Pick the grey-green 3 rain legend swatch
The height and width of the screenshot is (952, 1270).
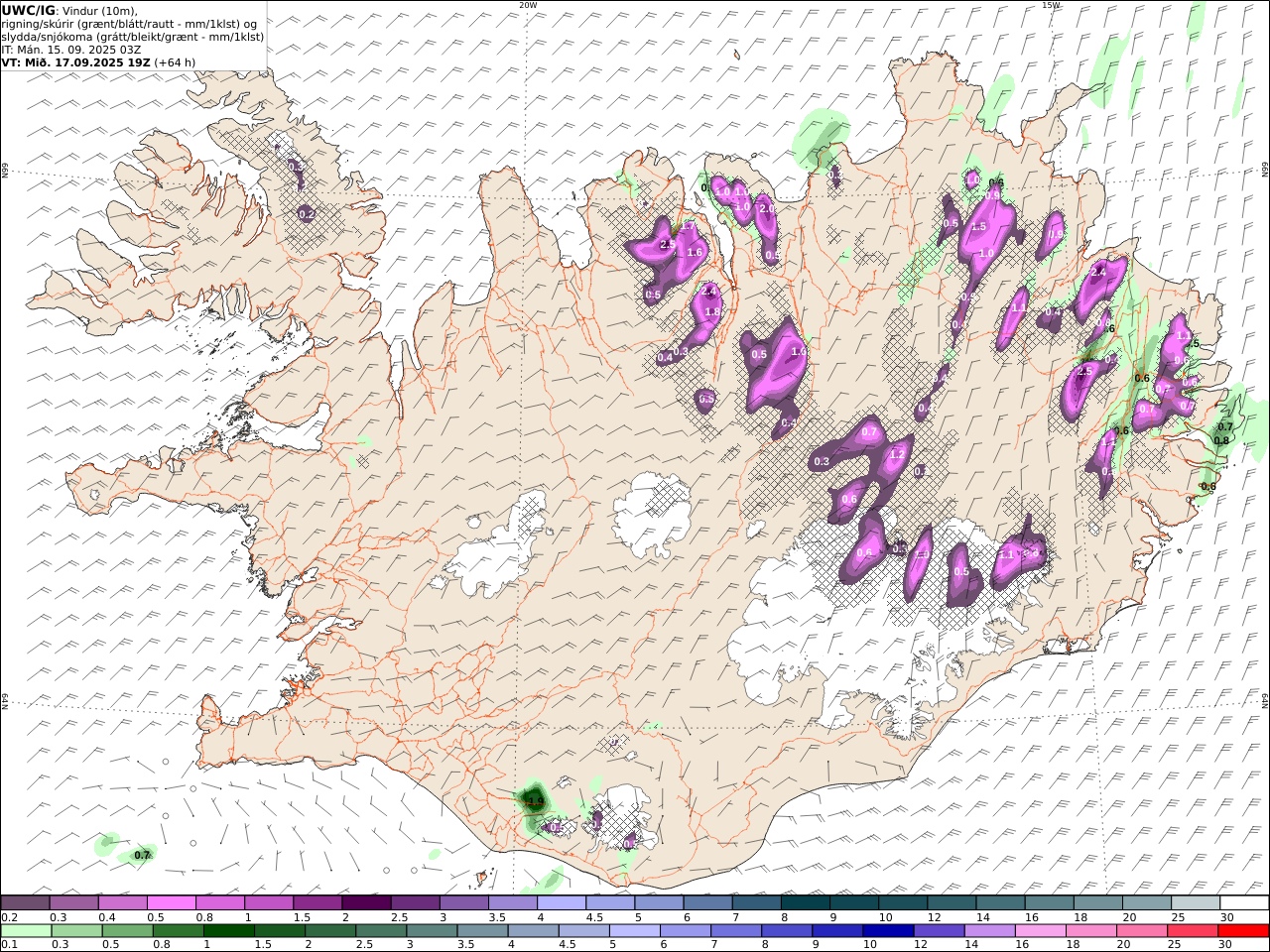[x=432, y=931]
